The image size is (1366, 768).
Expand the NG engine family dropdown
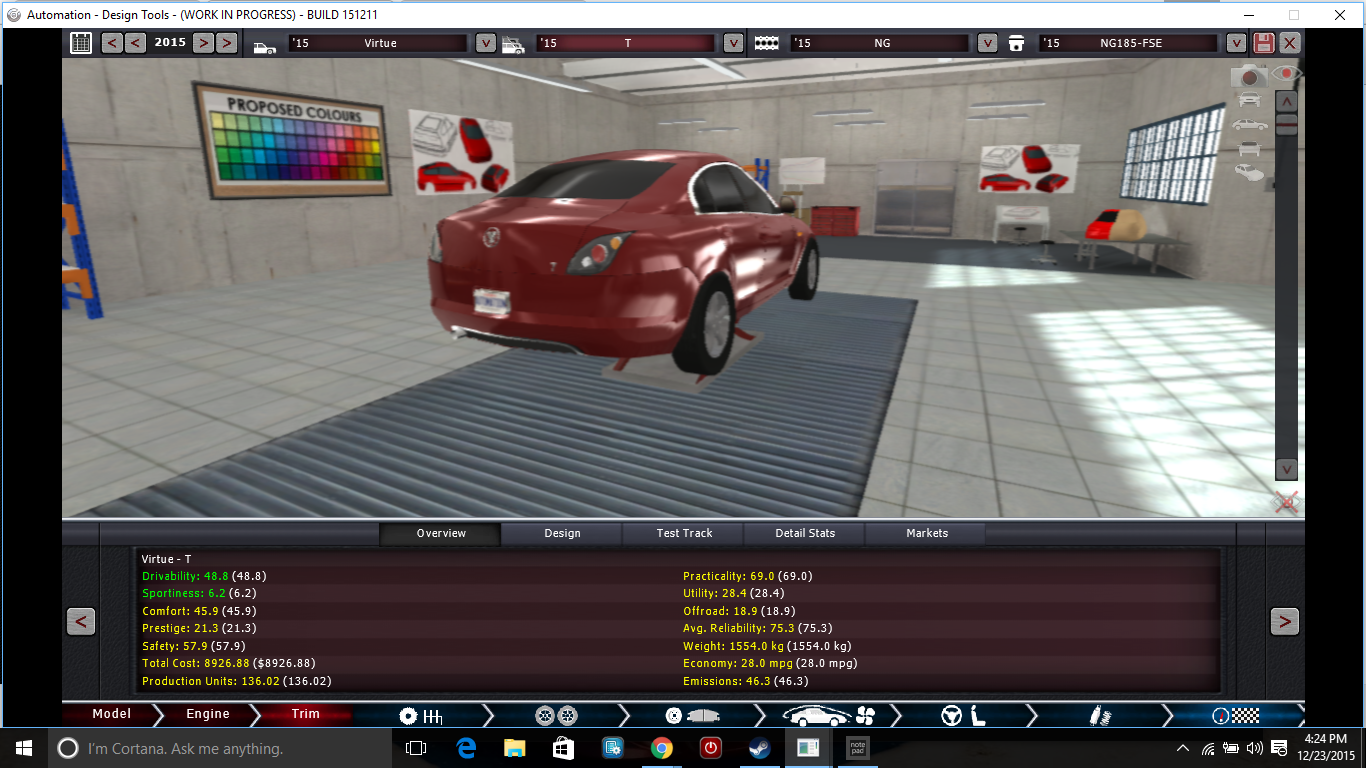pos(987,43)
